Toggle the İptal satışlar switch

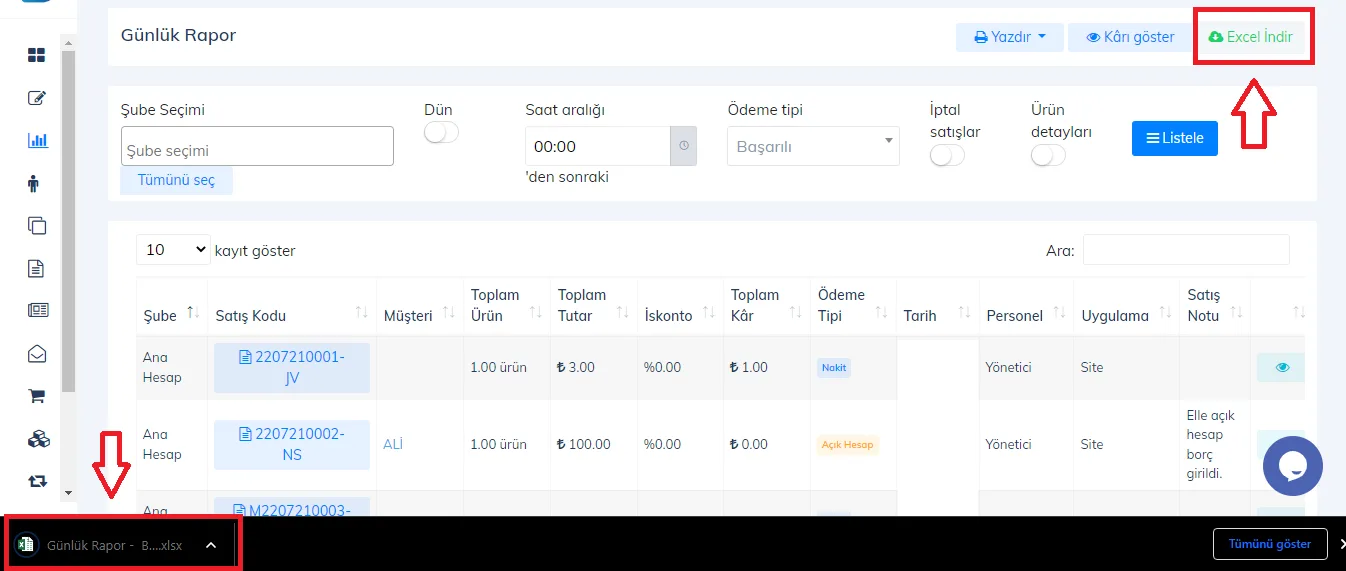(x=947, y=156)
